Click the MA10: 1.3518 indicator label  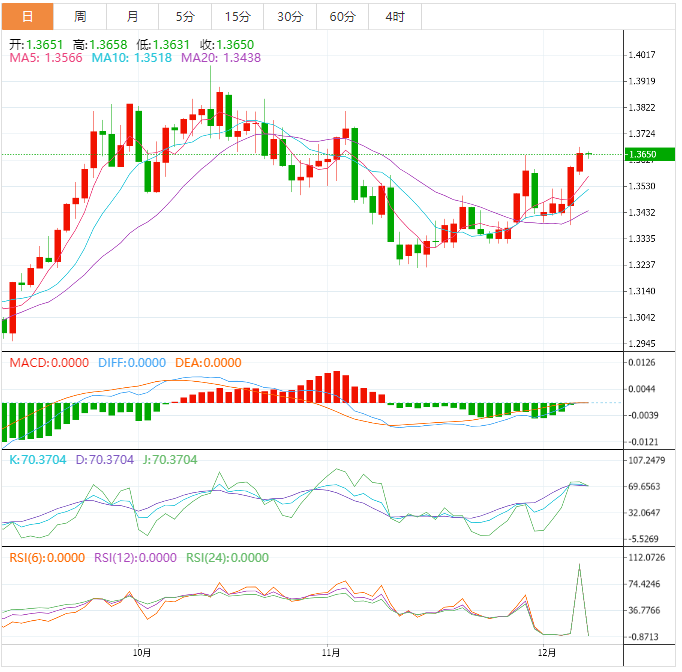[132, 58]
